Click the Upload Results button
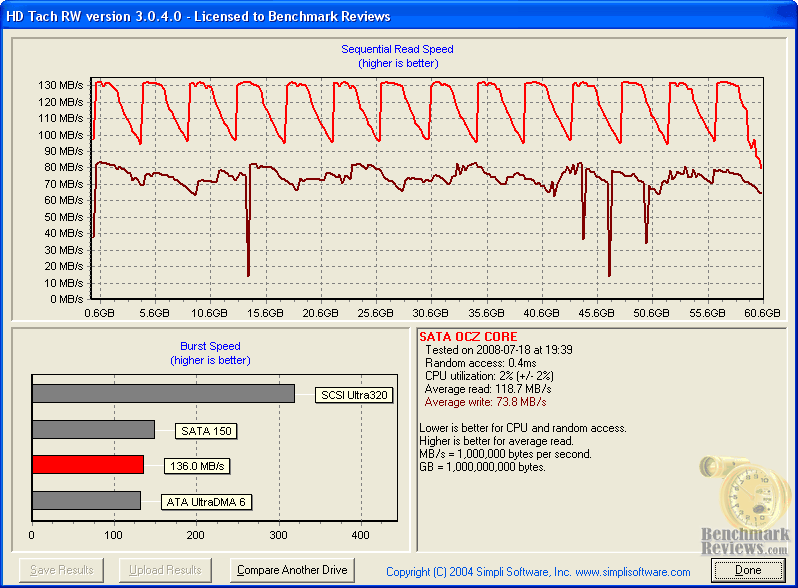Screen dimensions: 798x588 (x=167, y=570)
